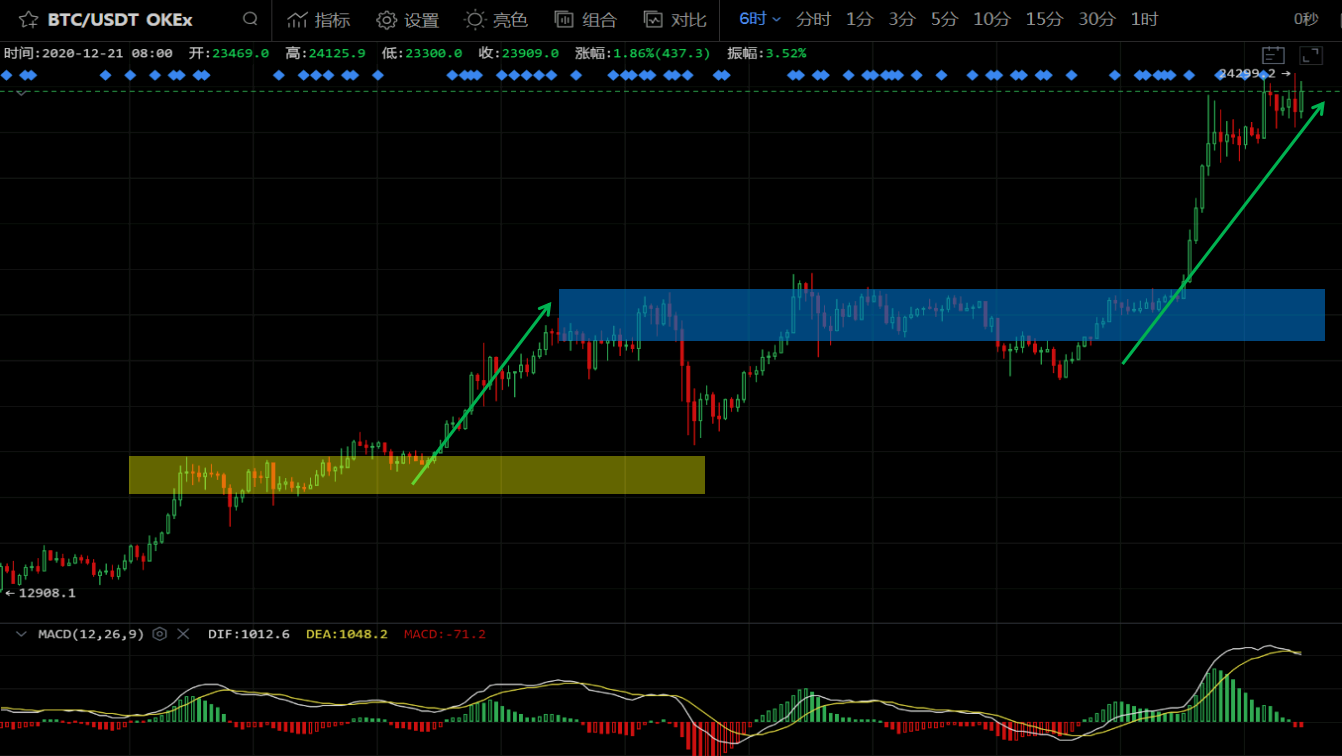The height and width of the screenshot is (756, 1342).
Task: Select the 15分 timeframe
Action: click(1044, 19)
